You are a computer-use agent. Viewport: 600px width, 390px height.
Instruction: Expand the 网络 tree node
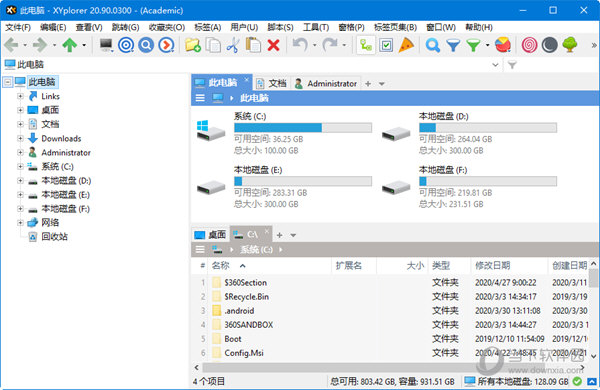coord(20,222)
